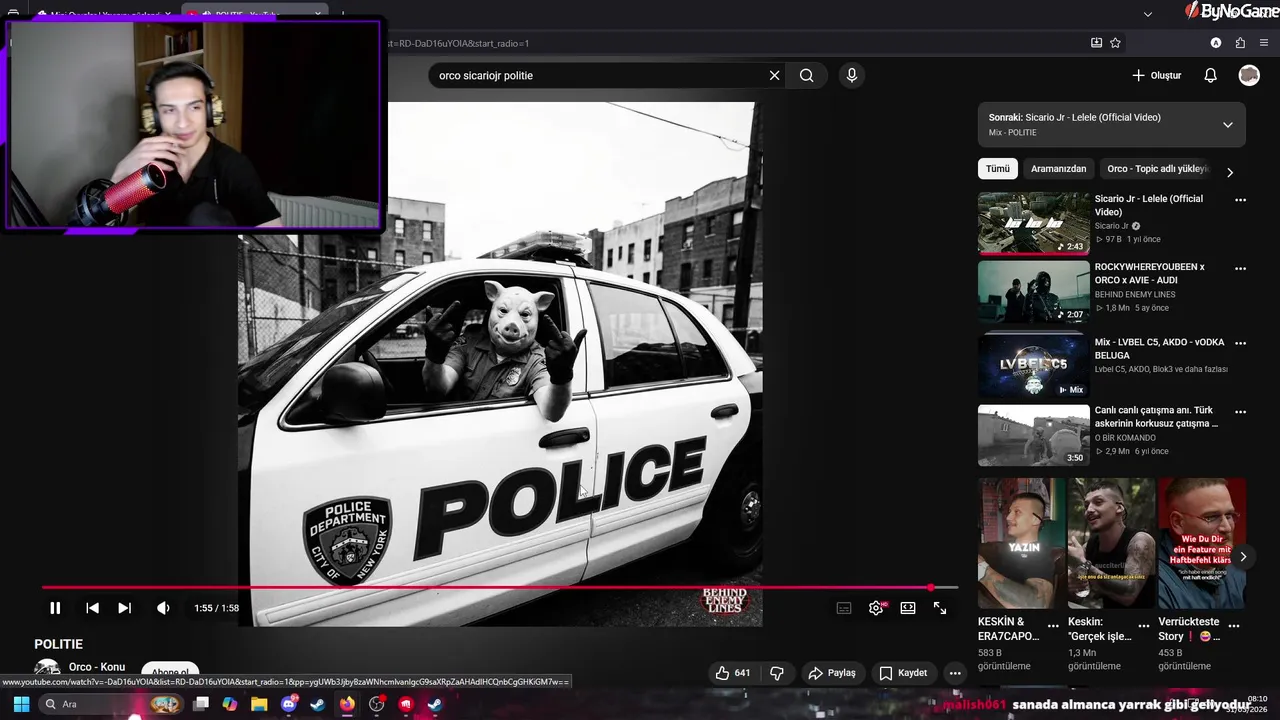Image resolution: width=1280 pixels, height=720 pixels.
Task: Open the Orco channel avatar
Action: tap(47, 670)
